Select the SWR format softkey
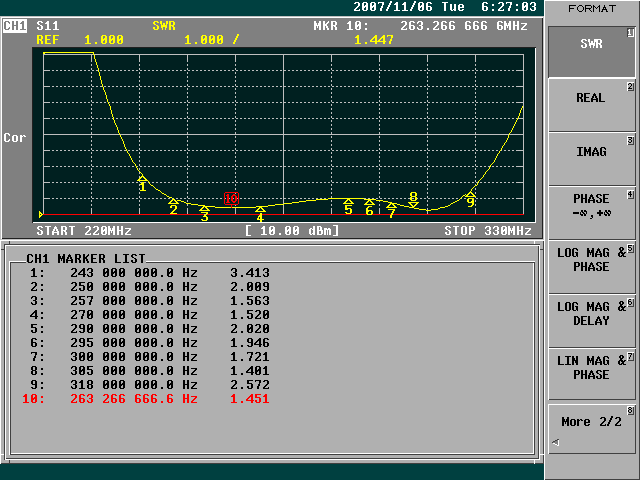640x480 pixels. (x=591, y=52)
